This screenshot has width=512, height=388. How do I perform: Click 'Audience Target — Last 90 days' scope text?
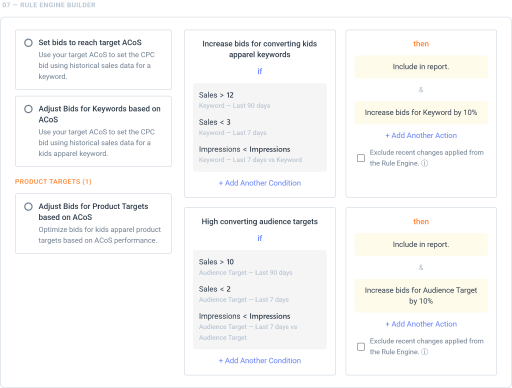pos(245,273)
